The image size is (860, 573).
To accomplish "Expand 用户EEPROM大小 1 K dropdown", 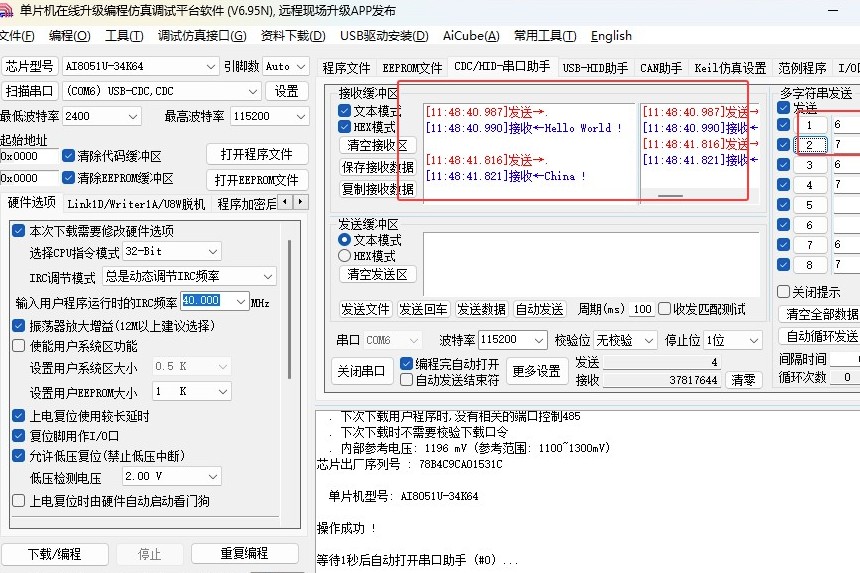I will click(x=223, y=392).
